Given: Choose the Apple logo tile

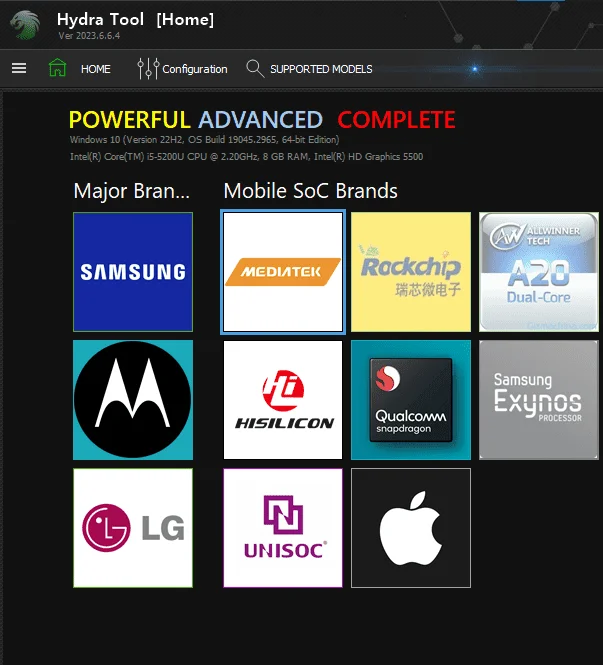Looking at the screenshot, I should coord(411,528).
